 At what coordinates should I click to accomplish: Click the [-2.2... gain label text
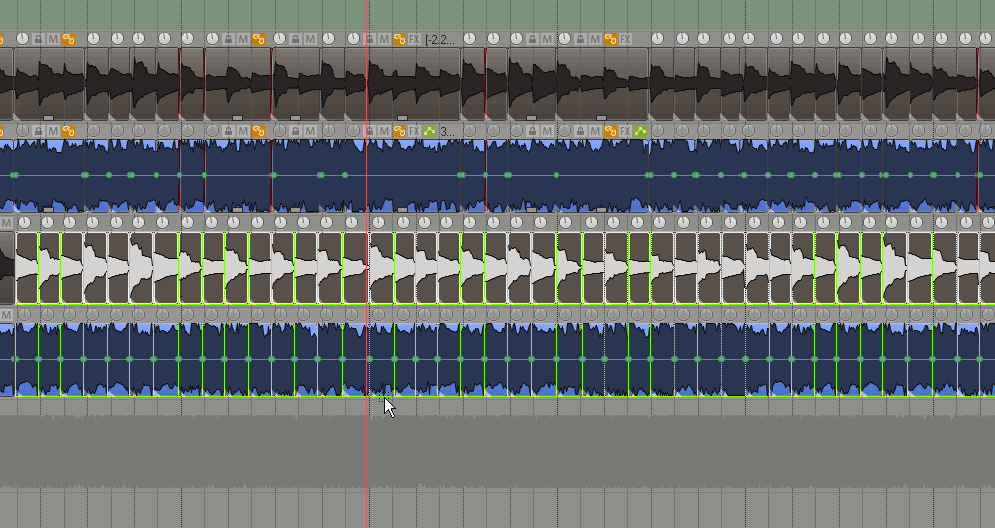pos(440,39)
